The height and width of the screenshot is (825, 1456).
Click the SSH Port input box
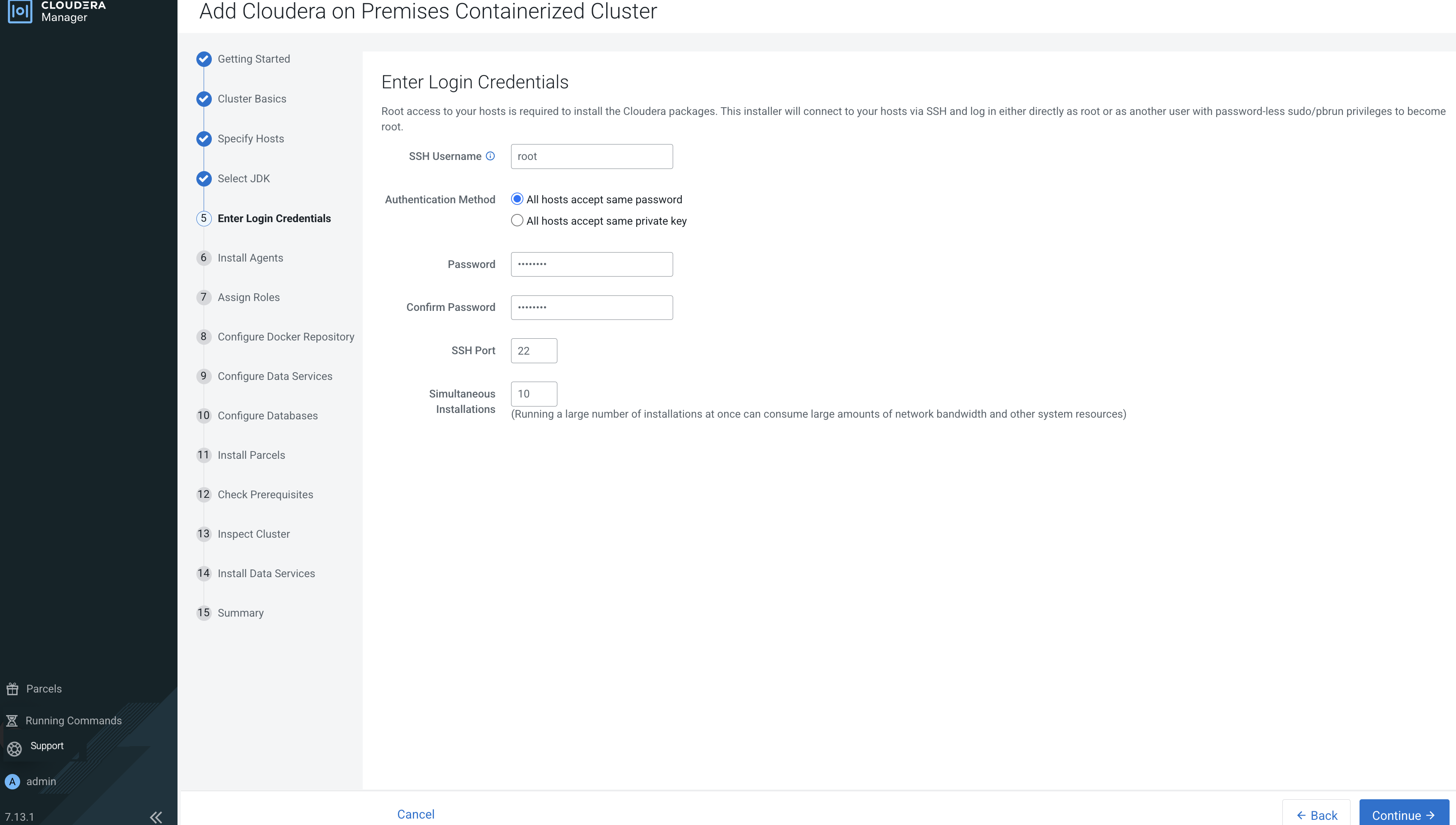(534, 351)
